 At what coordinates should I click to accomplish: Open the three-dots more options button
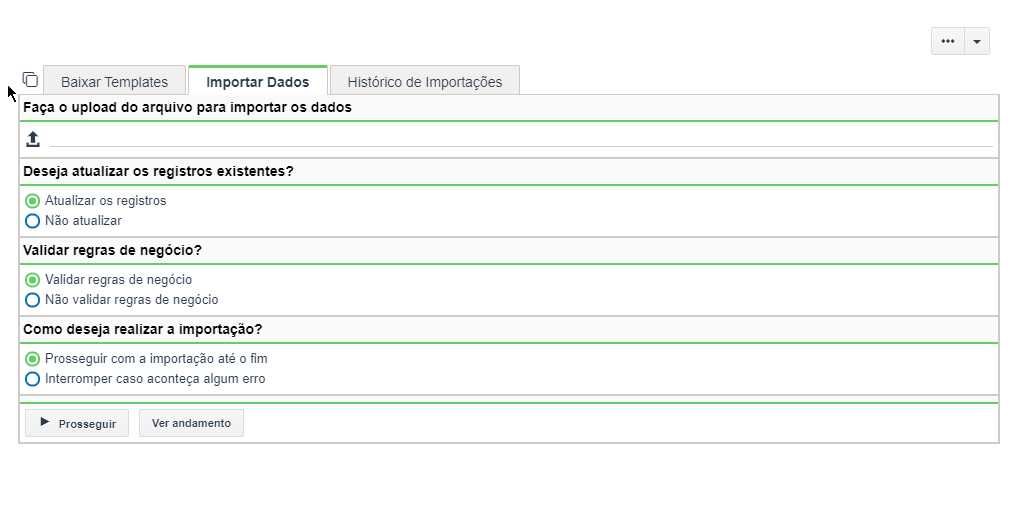click(x=948, y=41)
